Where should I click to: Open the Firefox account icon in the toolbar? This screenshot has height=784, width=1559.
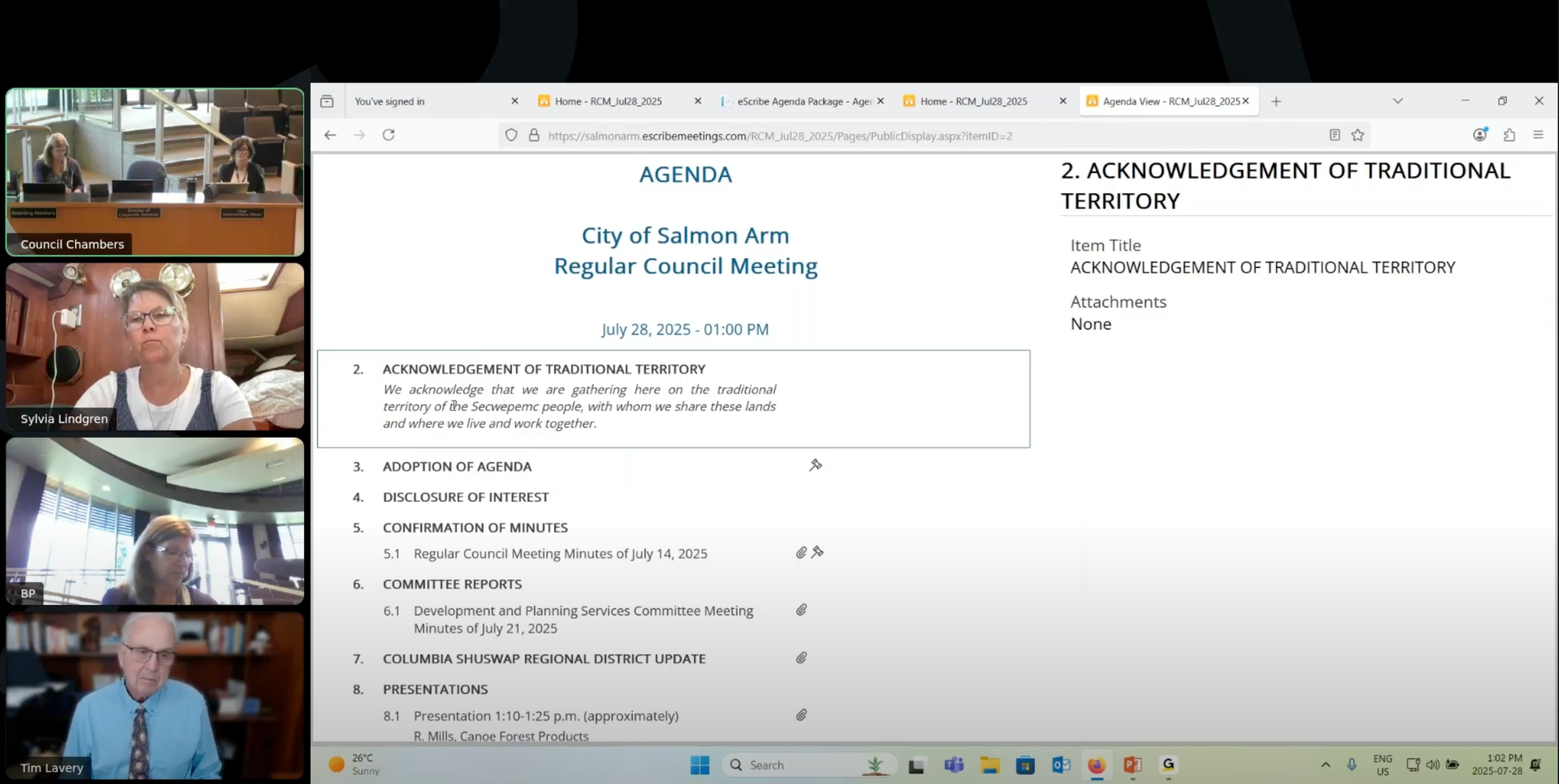click(1479, 135)
